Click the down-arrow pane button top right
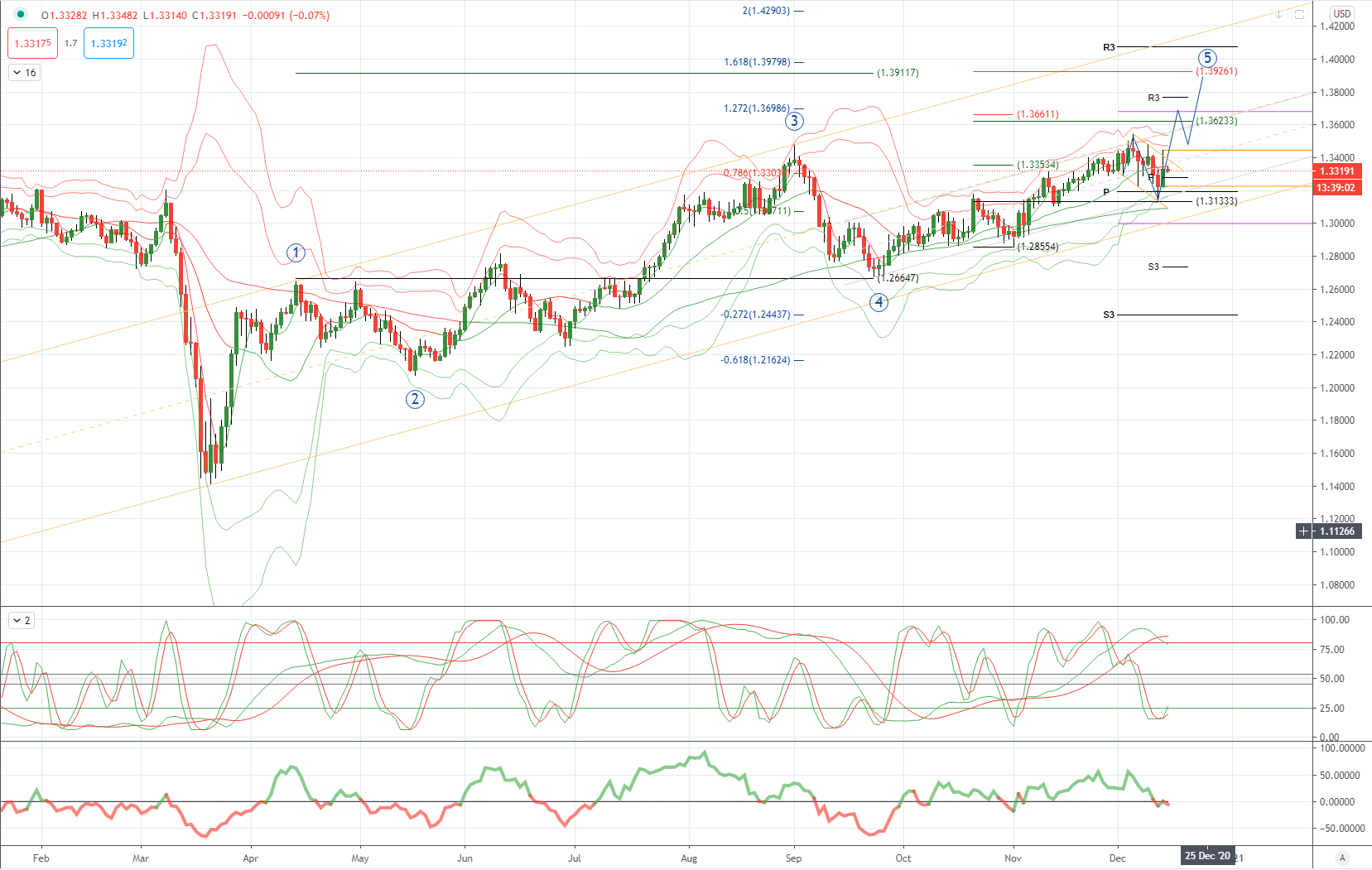 click(1278, 15)
